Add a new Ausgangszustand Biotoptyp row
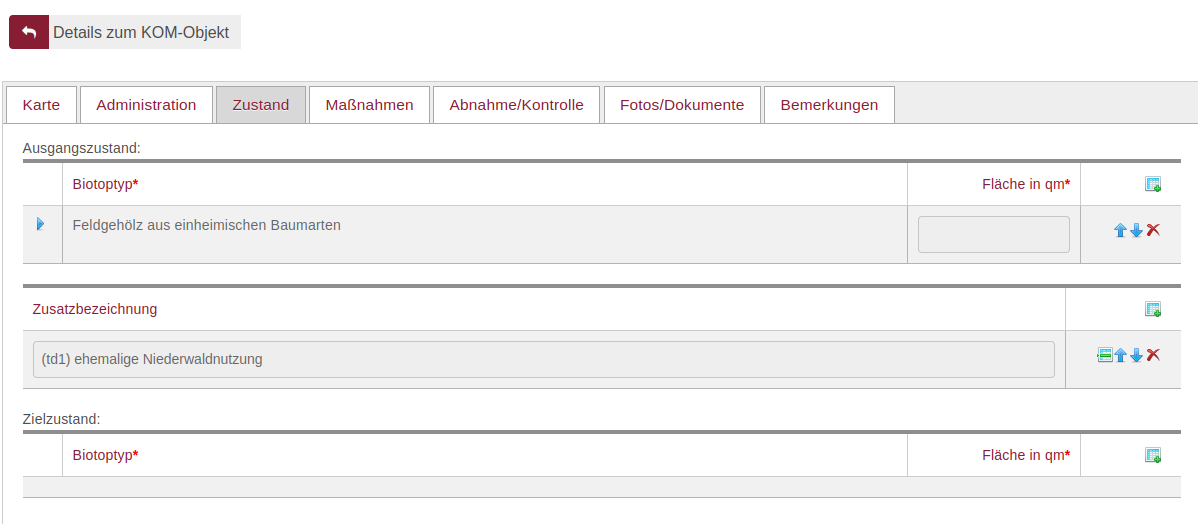 1152,184
